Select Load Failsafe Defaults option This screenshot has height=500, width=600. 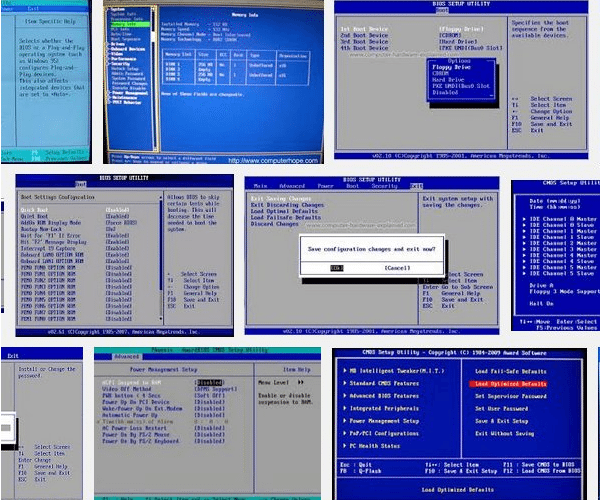tap(286, 217)
